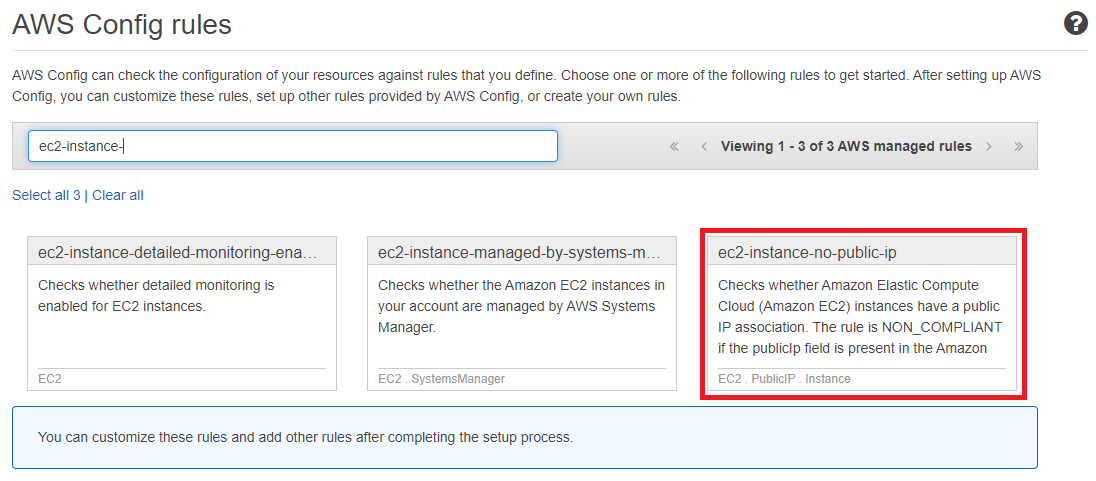The width and height of the screenshot is (1096, 481).
Task: Select the ec2-instance-no-public-ip rule card title
Action: pos(807,253)
